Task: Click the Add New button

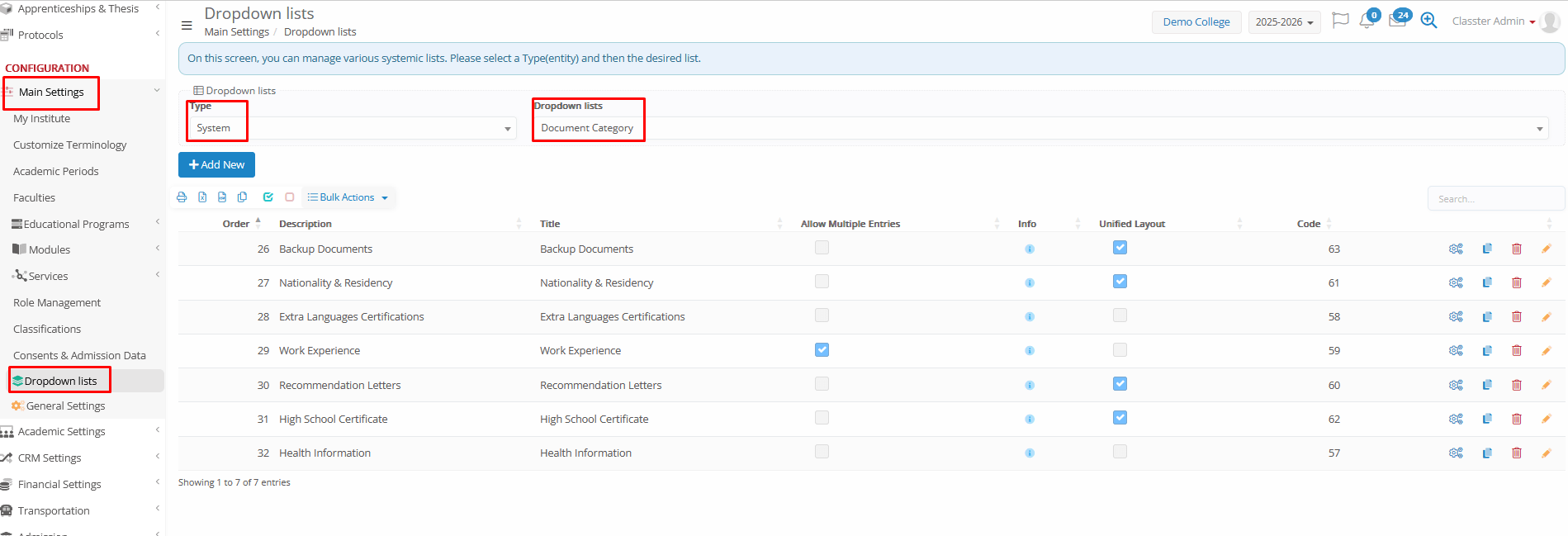Action: pos(216,165)
